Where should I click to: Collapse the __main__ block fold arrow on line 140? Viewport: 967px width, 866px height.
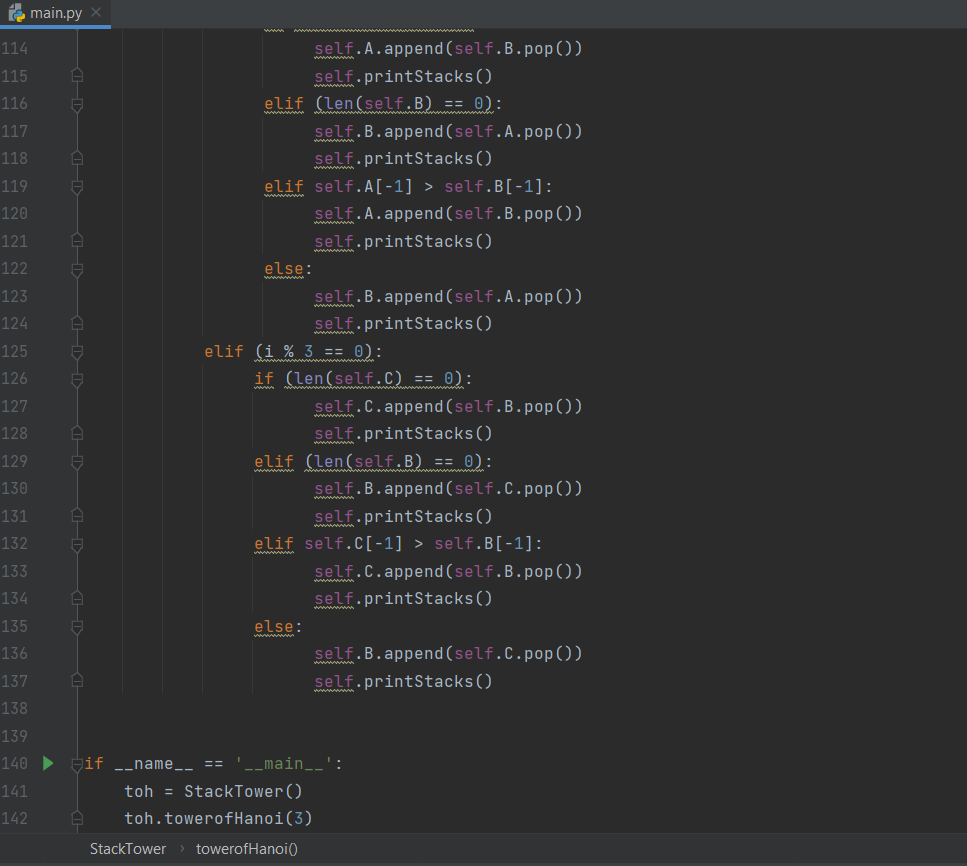coord(77,763)
